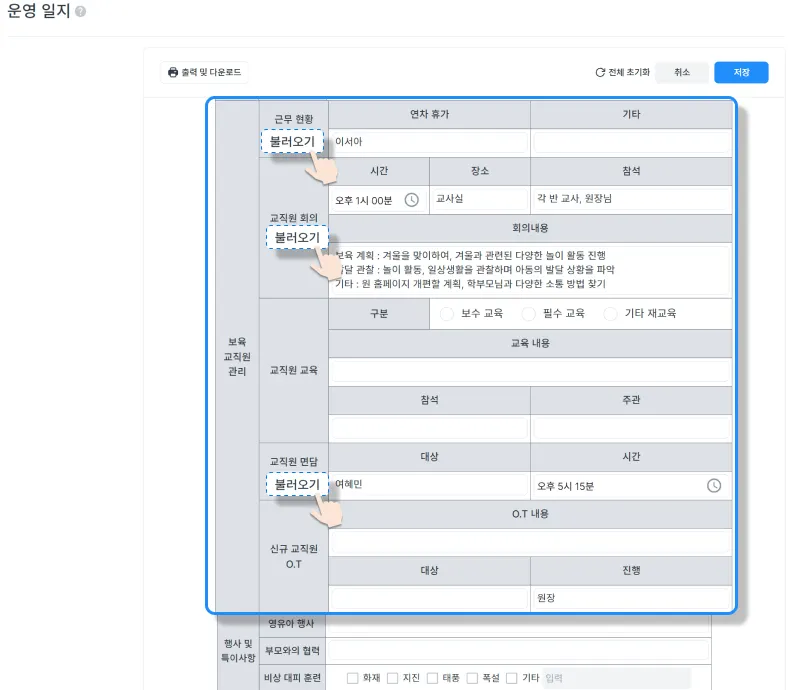Click the empty 기타 field under 근무 현황
Image resolution: width=793 pixels, height=690 pixels.
[632, 142]
